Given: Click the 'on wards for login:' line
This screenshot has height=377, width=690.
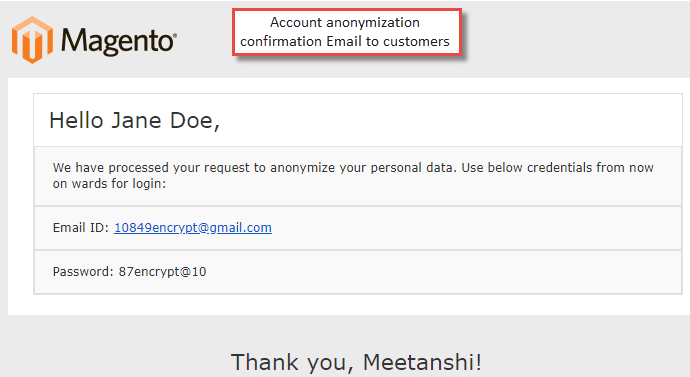Looking at the screenshot, I should [109, 183].
